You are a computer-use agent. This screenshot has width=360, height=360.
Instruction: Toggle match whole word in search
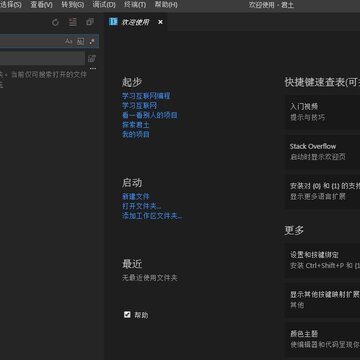80,41
